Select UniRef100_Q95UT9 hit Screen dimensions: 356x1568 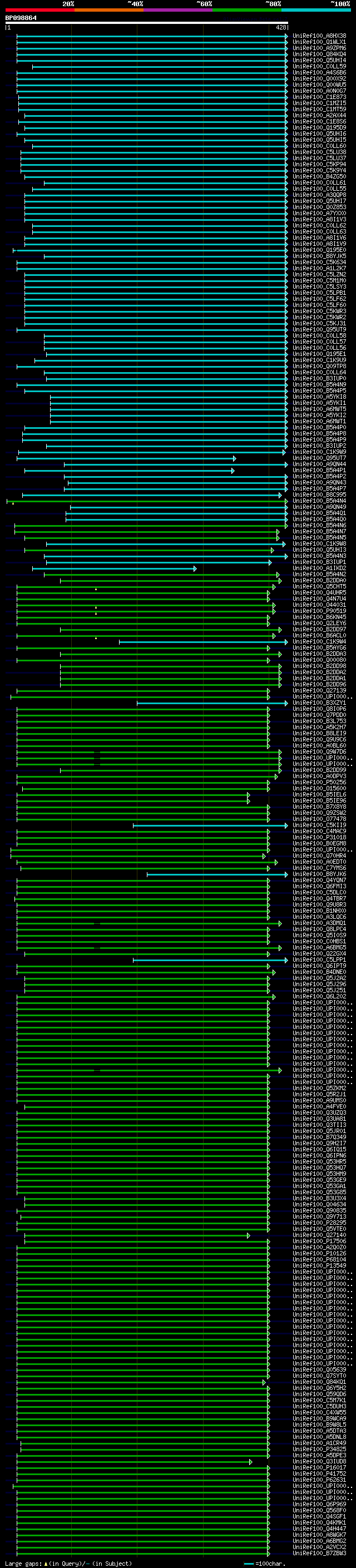pyautogui.click(x=319, y=329)
